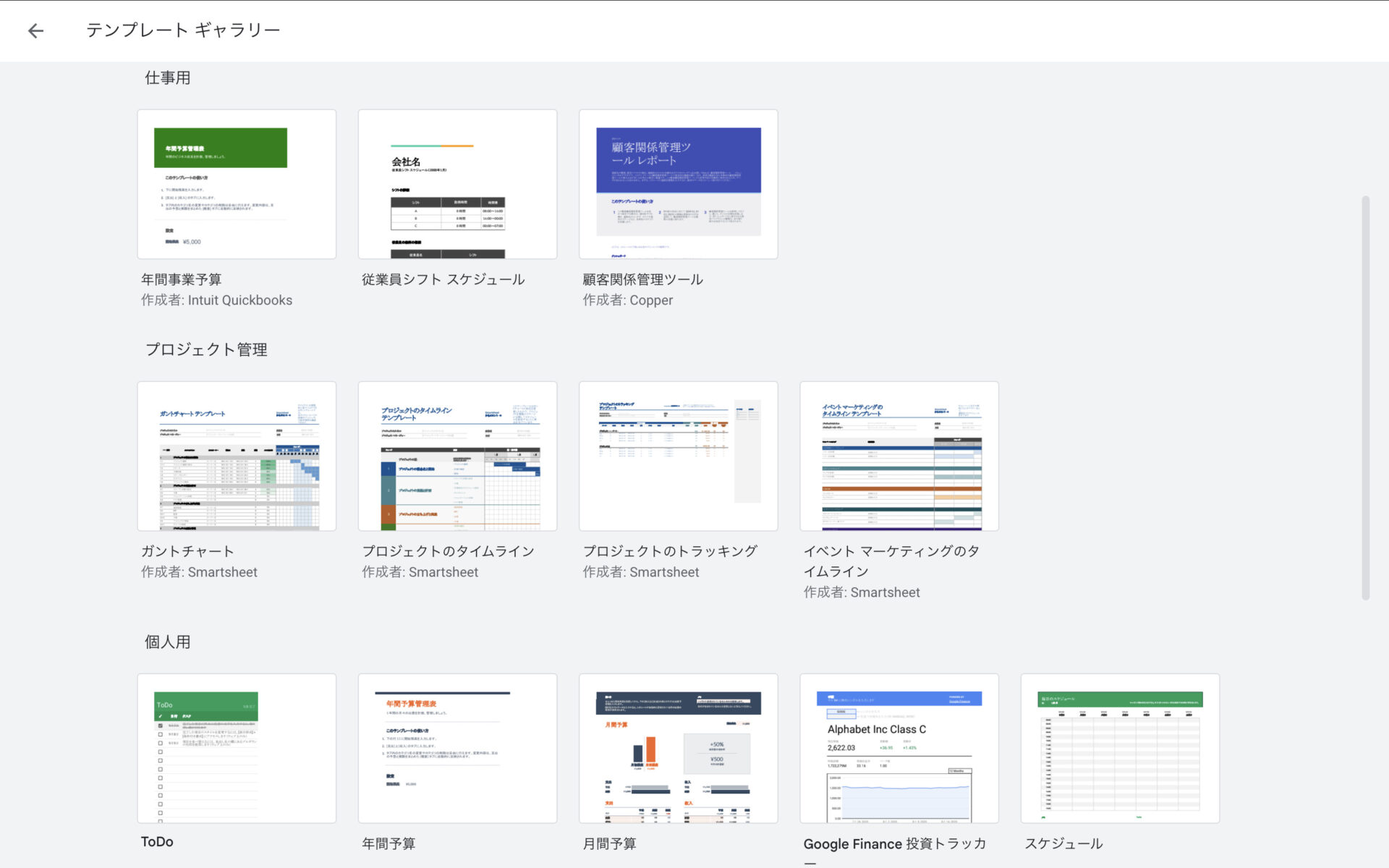Select the スケジュール template
Screen dimensions: 1389x868
click(x=1120, y=747)
